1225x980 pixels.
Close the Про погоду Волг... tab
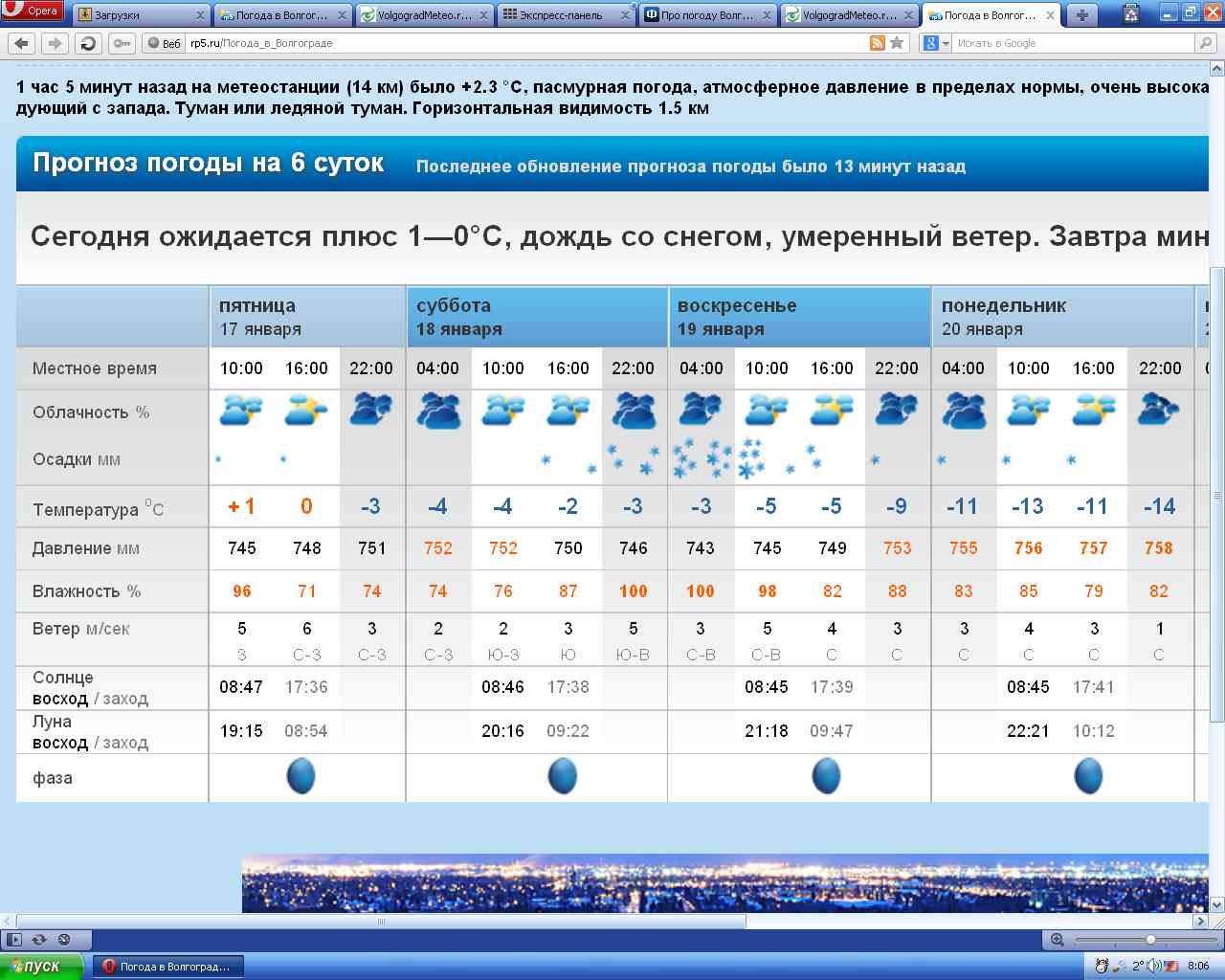pos(768,15)
